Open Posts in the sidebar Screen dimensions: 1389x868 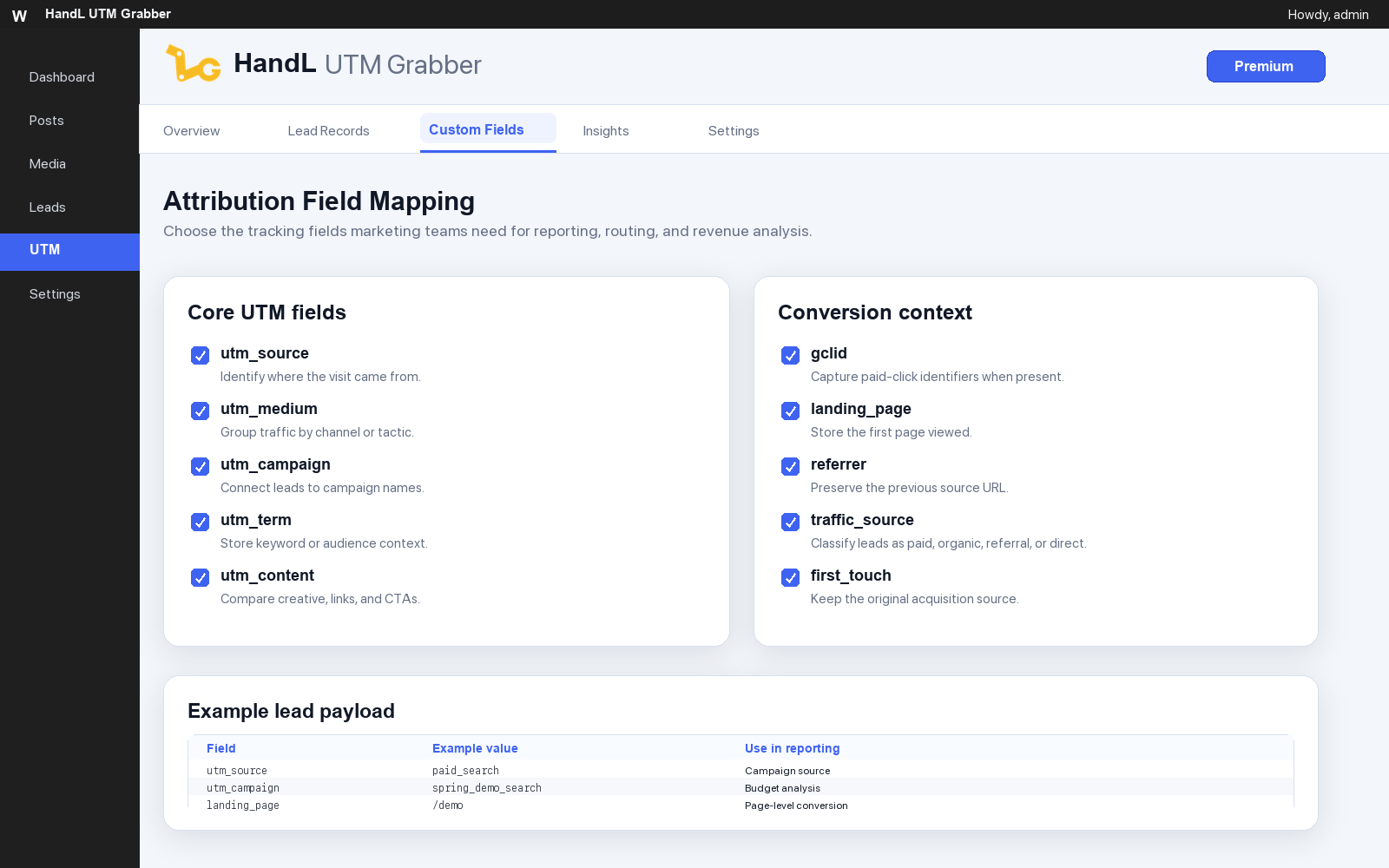(46, 121)
